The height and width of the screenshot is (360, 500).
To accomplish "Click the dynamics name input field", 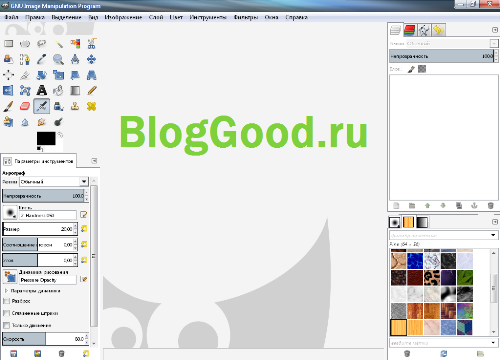I will tap(48, 280).
